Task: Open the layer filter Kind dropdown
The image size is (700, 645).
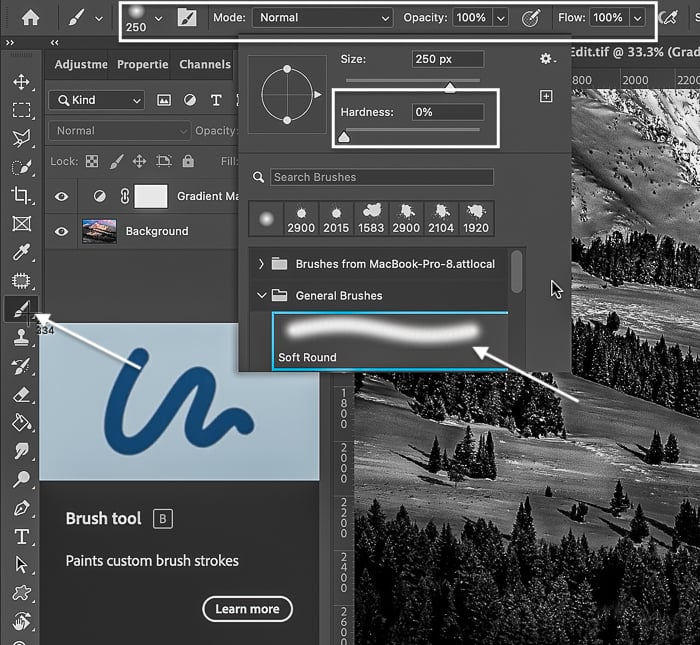Action: point(96,100)
